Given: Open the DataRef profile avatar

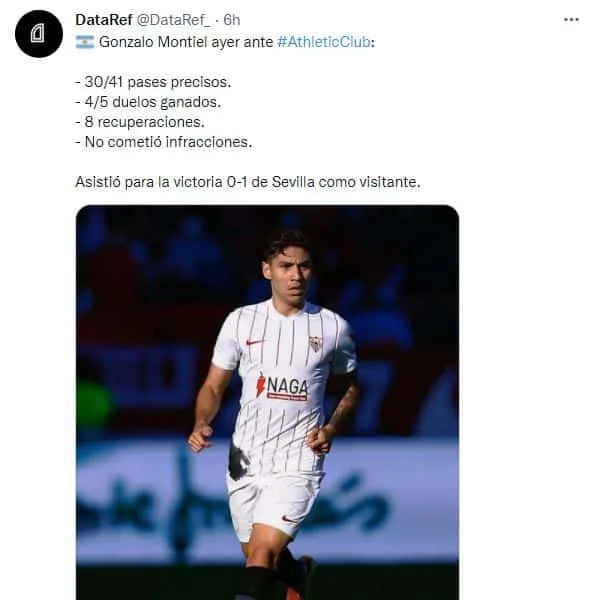Looking at the screenshot, I should tap(39, 34).
